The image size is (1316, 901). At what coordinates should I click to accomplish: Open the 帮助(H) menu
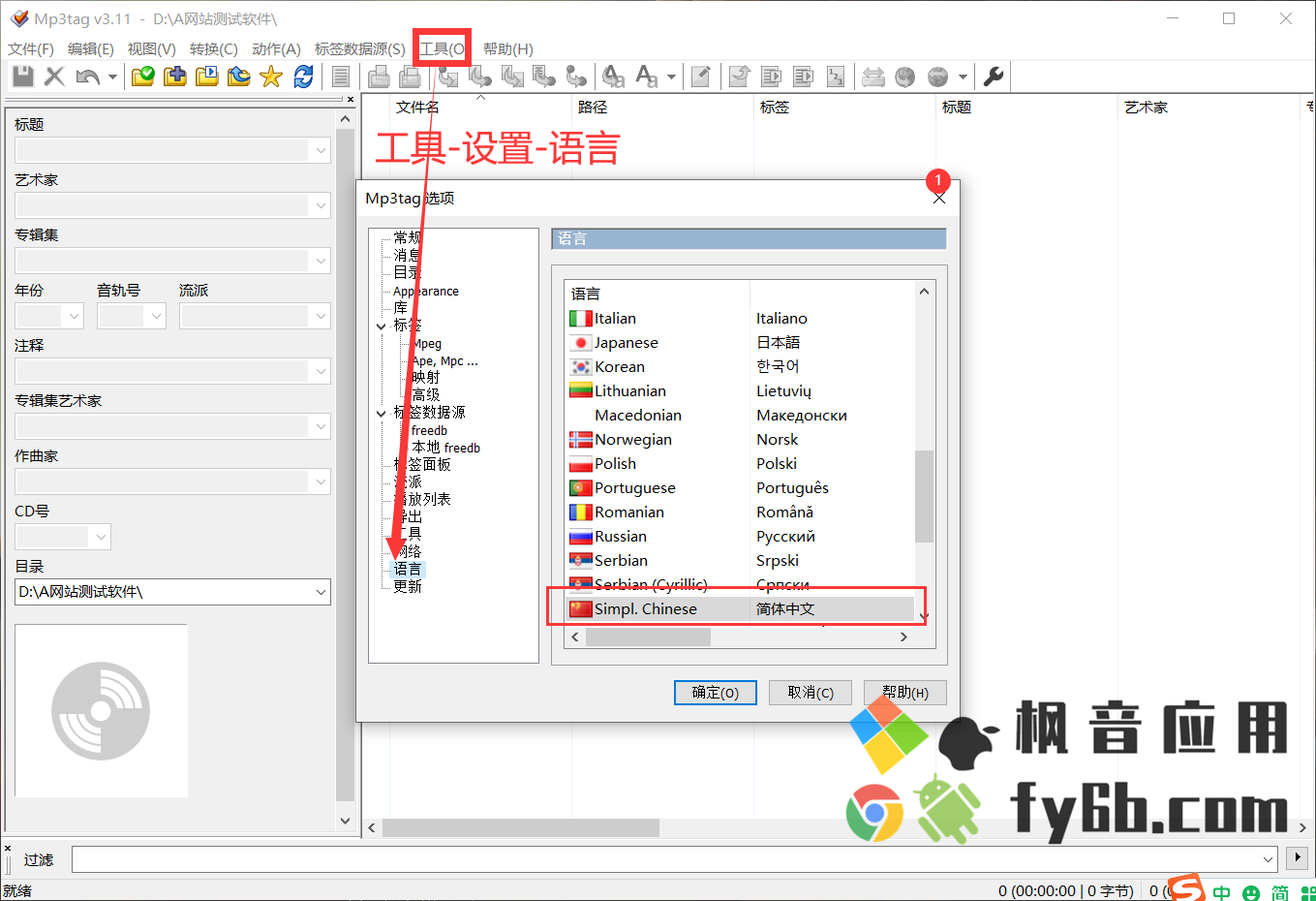pyautogui.click(x=508, y=49)
